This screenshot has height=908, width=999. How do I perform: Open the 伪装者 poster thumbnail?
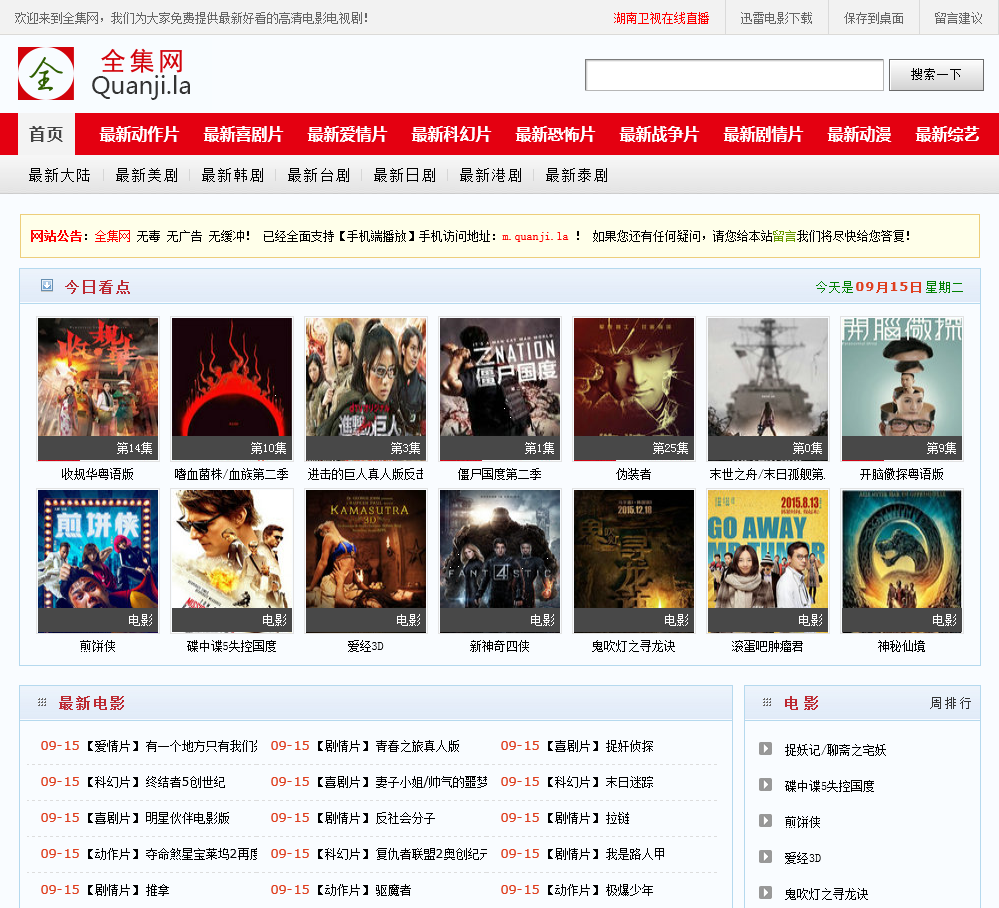pos(634,389)
